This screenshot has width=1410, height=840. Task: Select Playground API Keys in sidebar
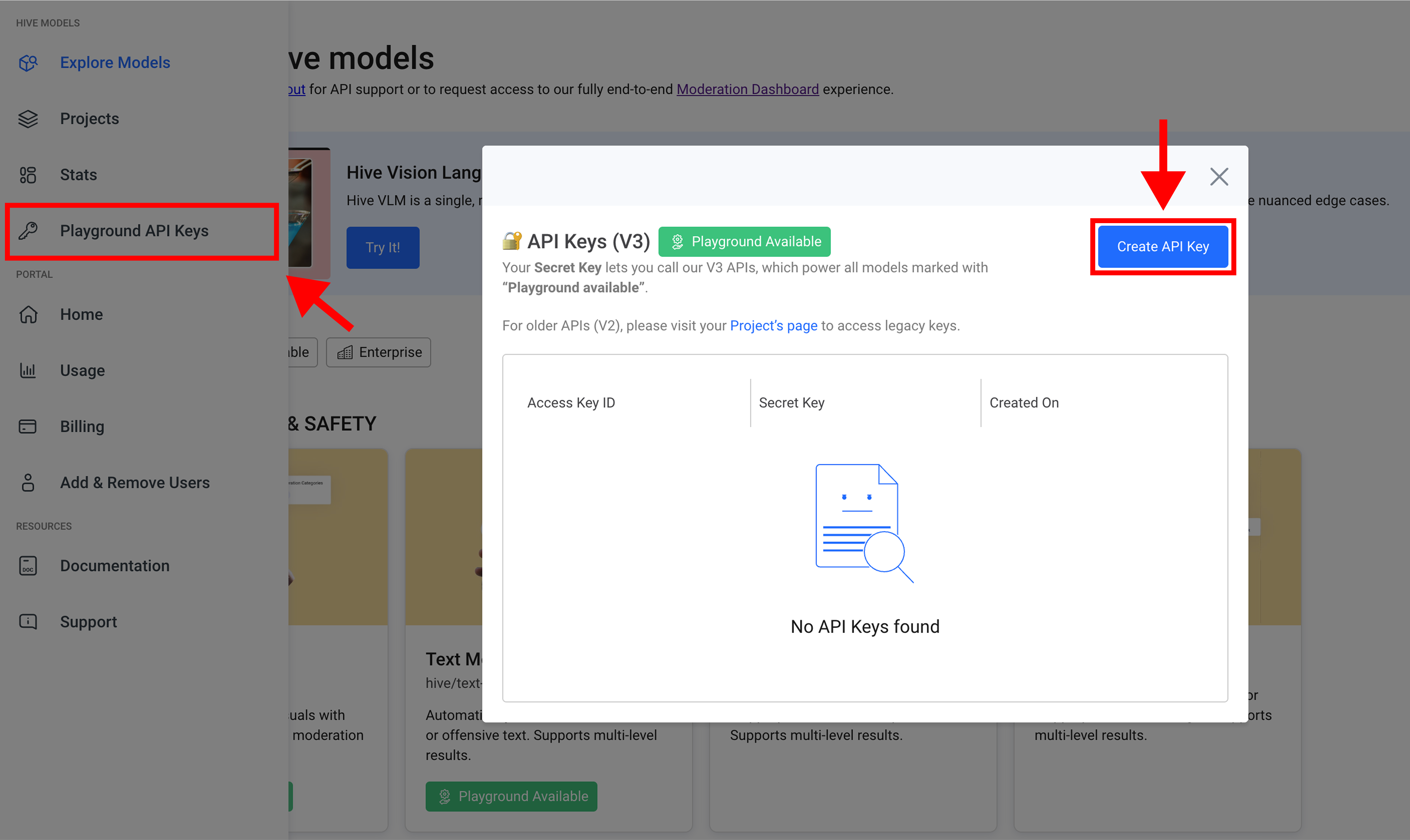coord(142,231)
